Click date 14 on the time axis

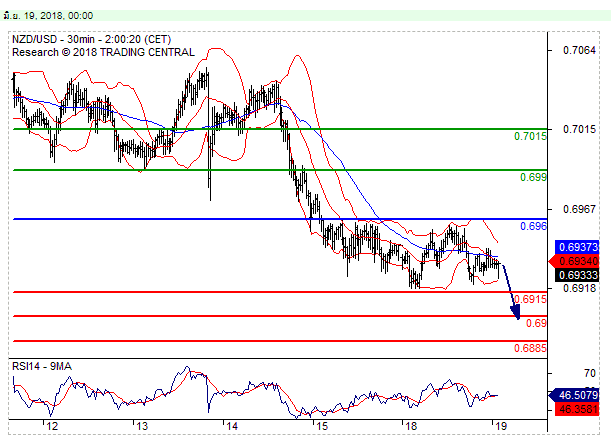pos(231,426)
